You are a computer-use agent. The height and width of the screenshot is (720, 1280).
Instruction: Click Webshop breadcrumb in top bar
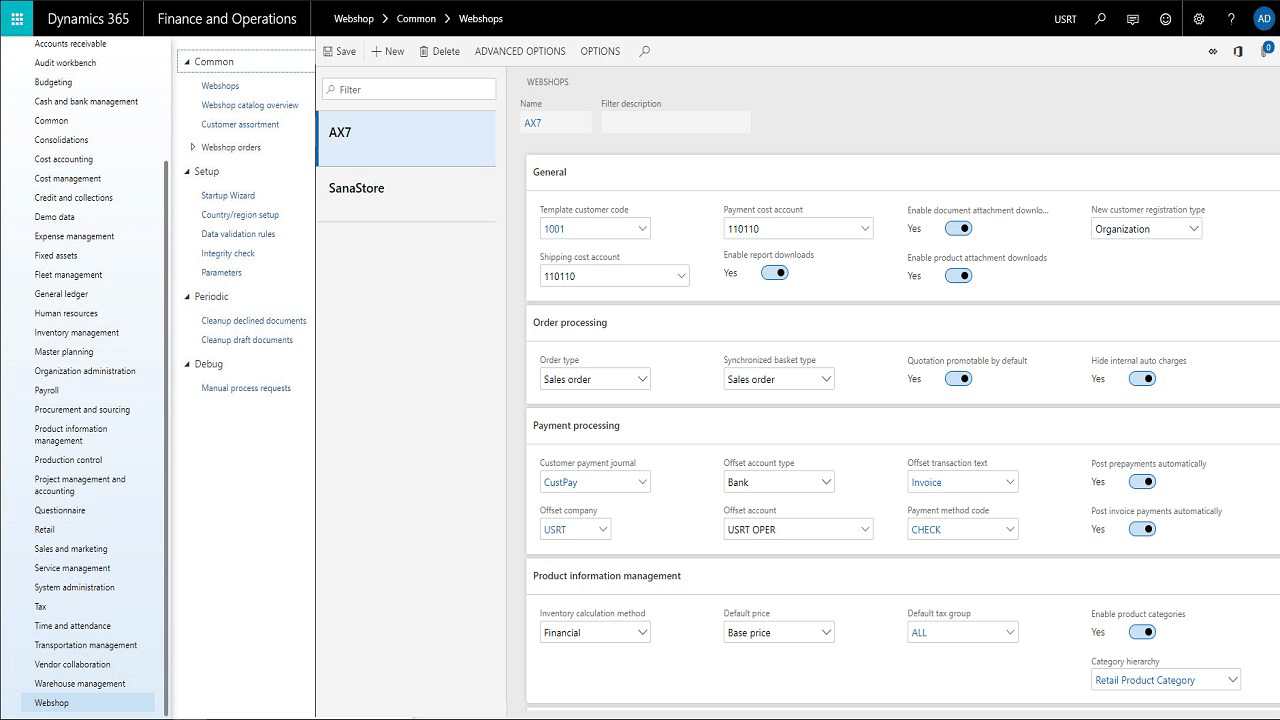pos(354,19)
